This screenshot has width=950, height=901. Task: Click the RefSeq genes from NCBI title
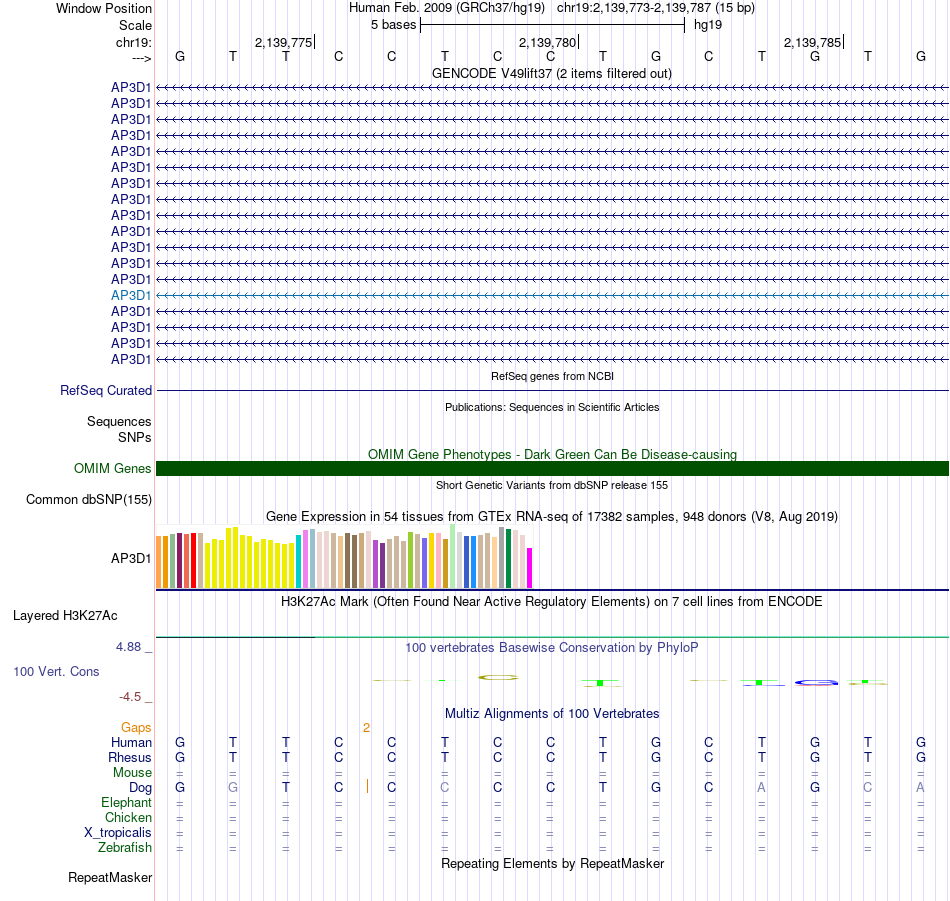point(552,376)
